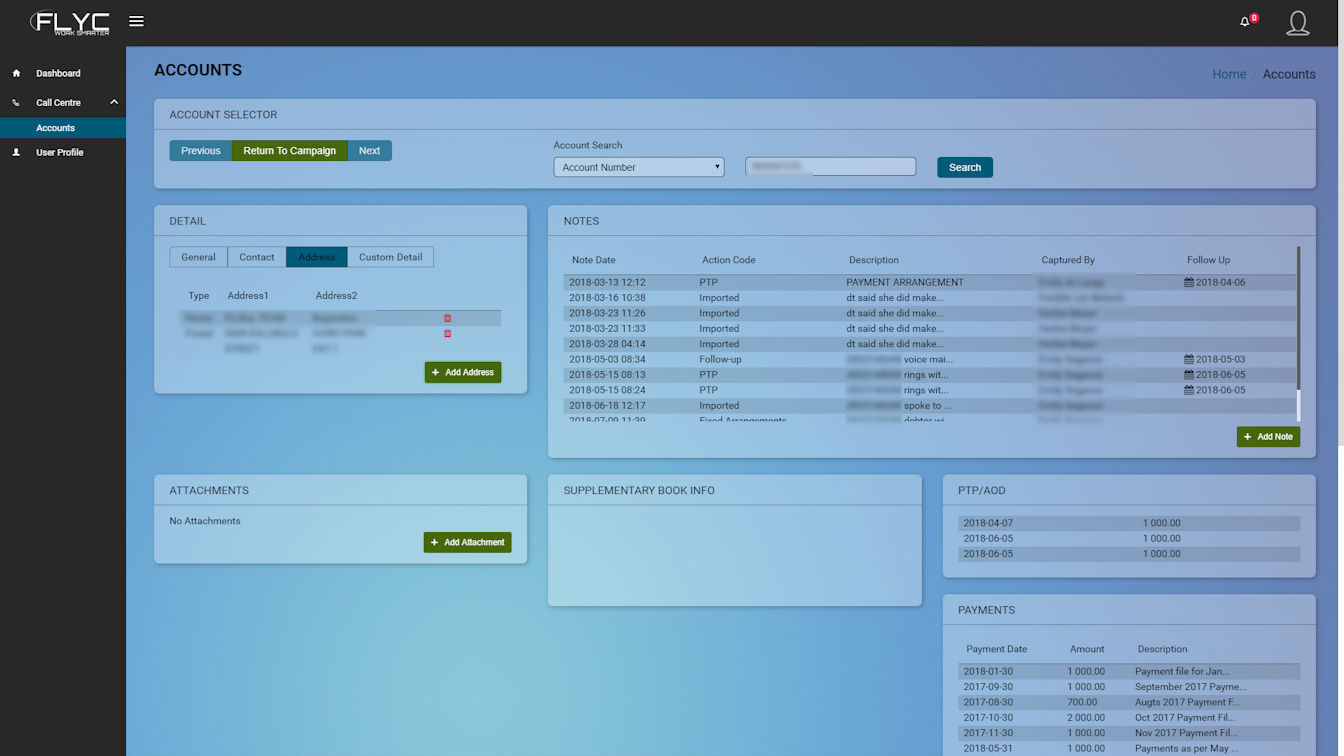The height and width of the screenshot is (756, 1344).
Task: Click the Next account button
Action: tap(370, 151)
